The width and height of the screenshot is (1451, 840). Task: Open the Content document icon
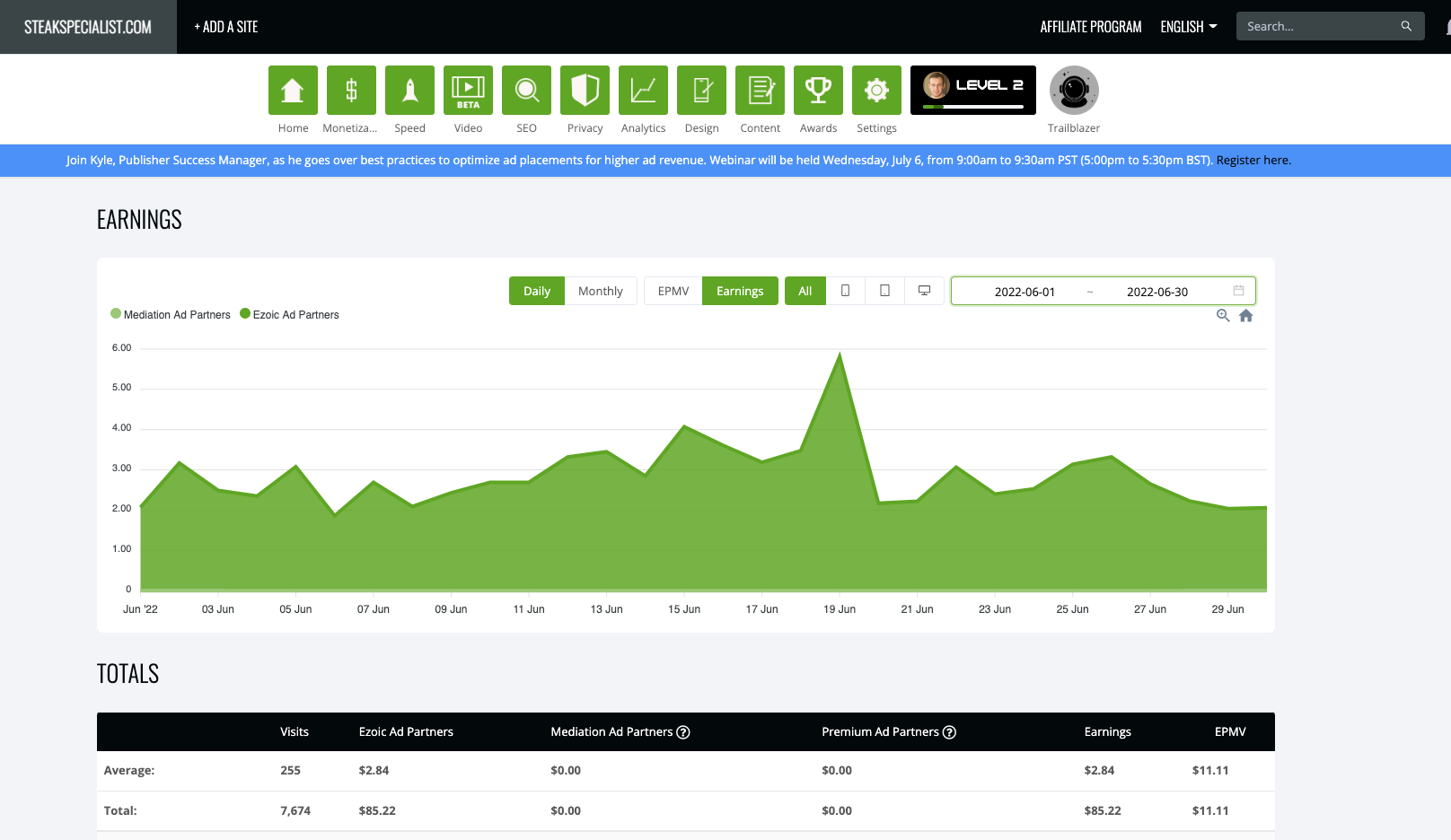760,90
